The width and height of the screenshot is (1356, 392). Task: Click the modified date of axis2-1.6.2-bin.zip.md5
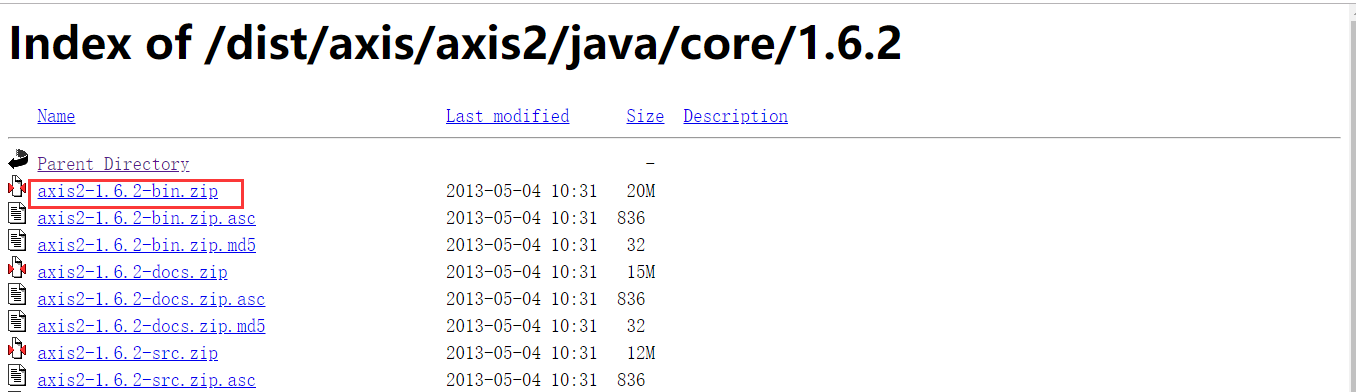(x=521, y=245)
